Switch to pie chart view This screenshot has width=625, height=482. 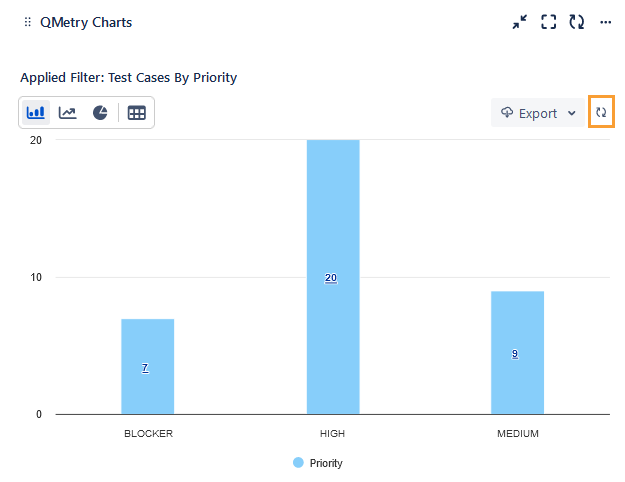100,113
